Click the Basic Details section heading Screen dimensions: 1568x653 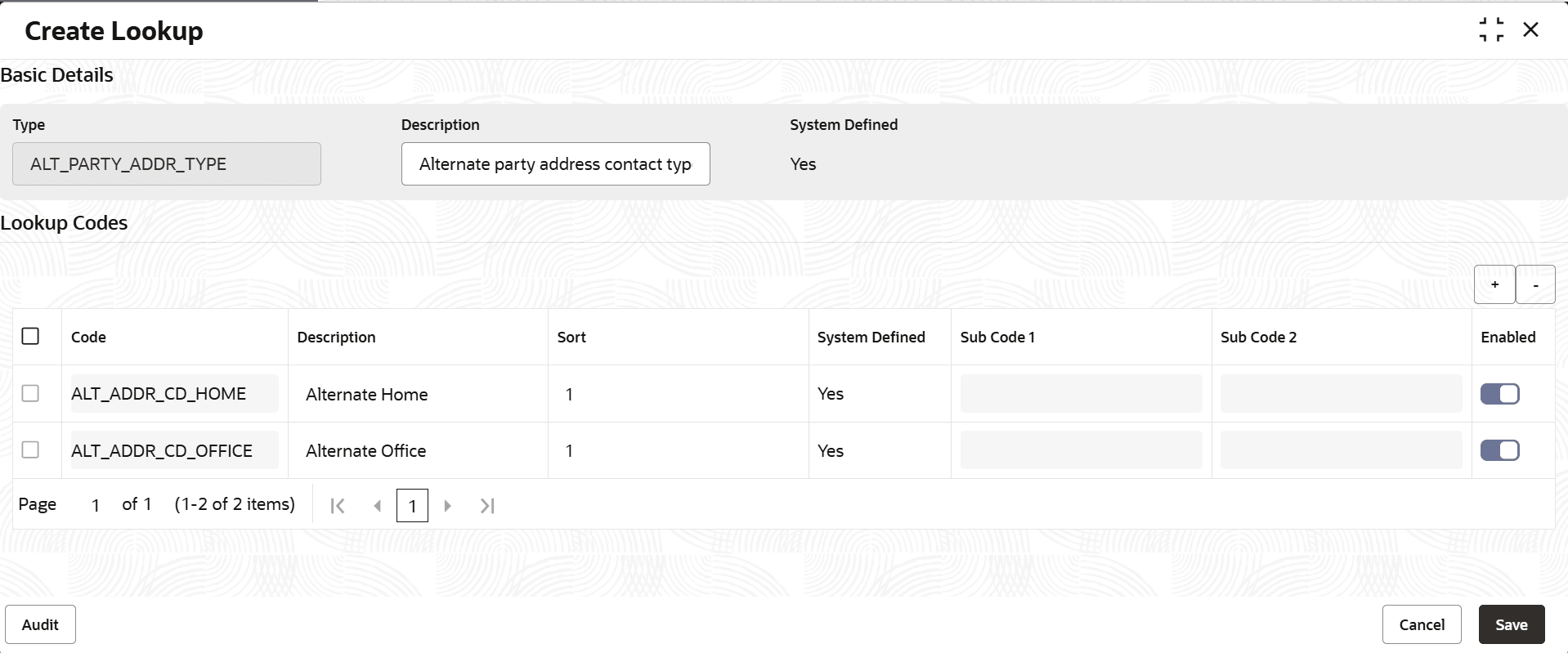56,75
